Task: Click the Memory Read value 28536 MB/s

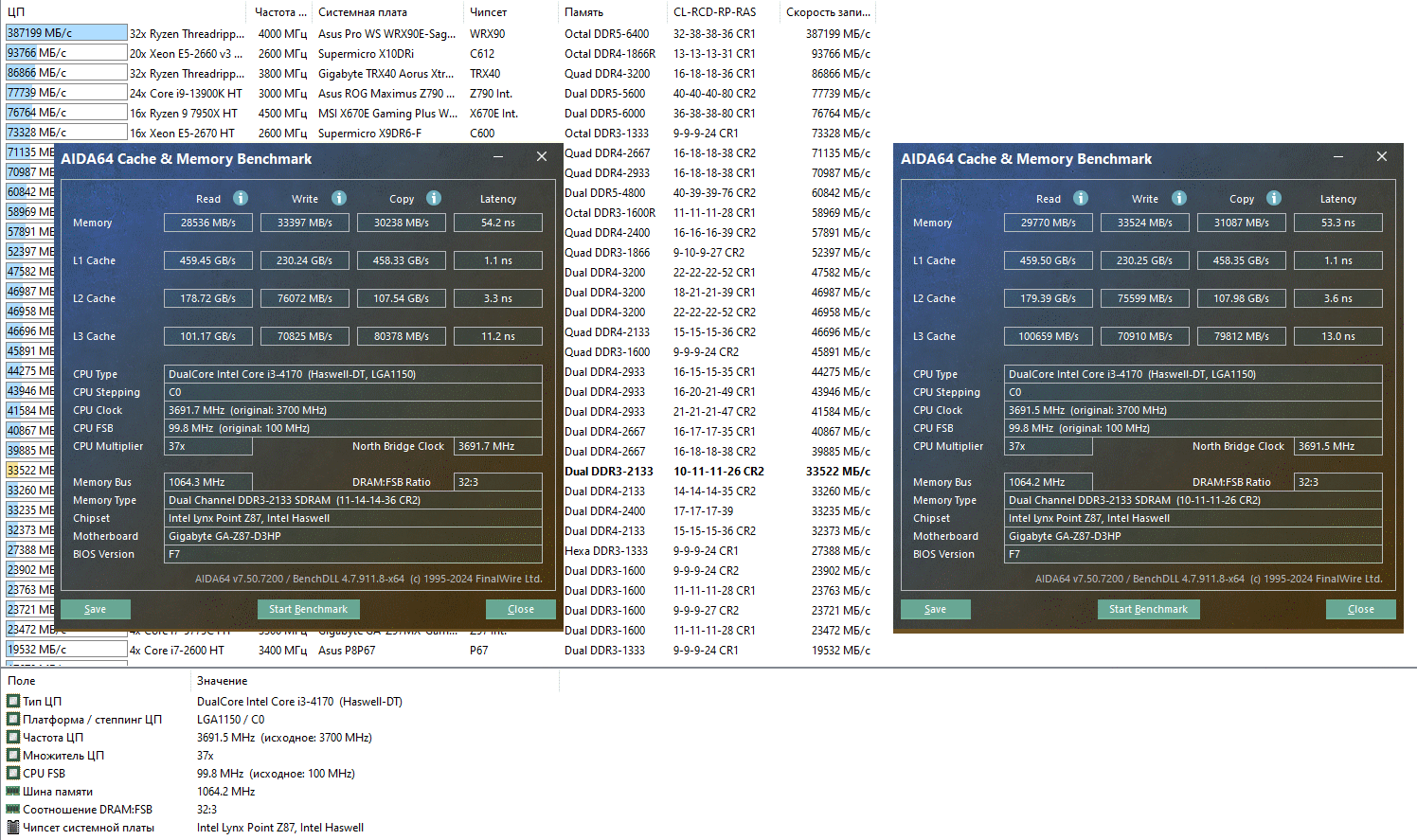Action: [x=208, y=223]
